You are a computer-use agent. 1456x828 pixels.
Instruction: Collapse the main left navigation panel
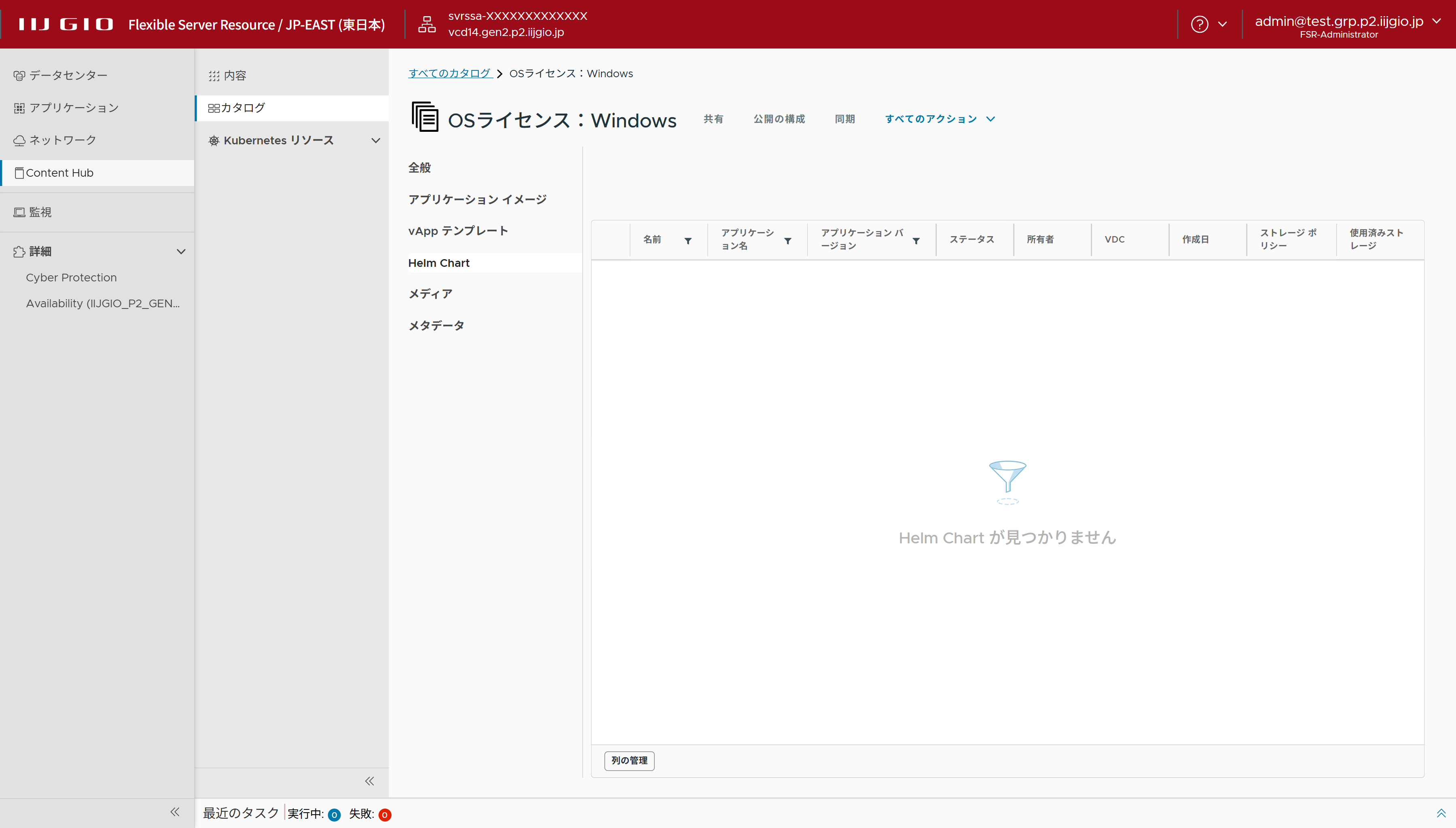coord(175,812)
